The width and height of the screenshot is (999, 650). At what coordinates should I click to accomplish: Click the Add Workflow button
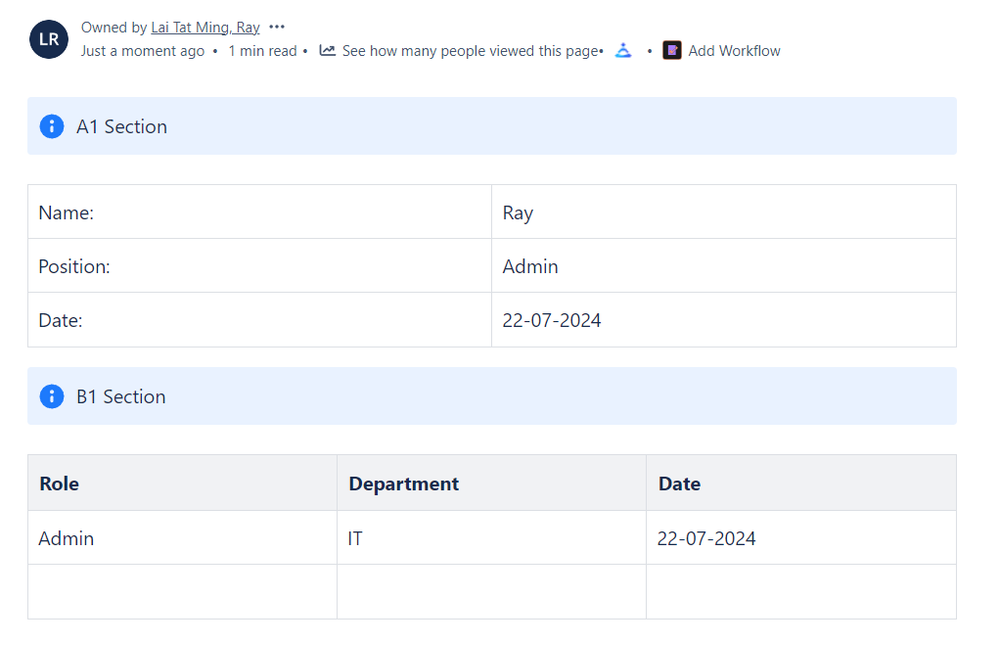(x=734, y=50)
